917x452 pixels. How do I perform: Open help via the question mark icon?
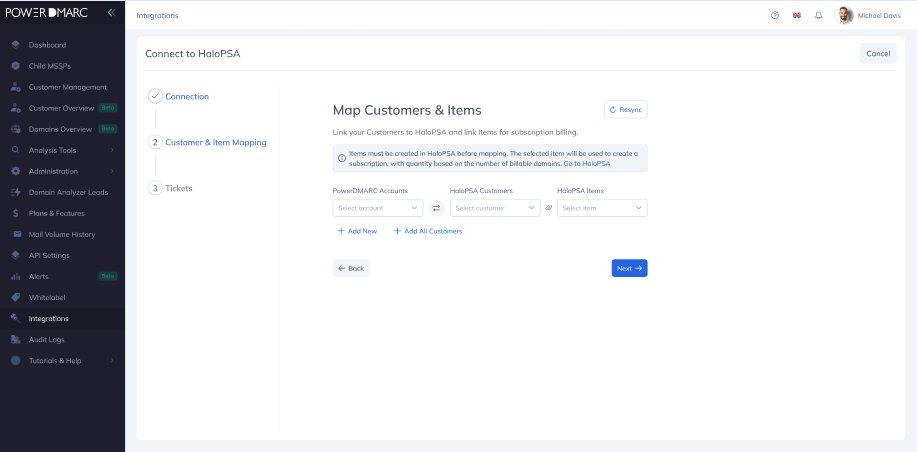tap(775, 16)
